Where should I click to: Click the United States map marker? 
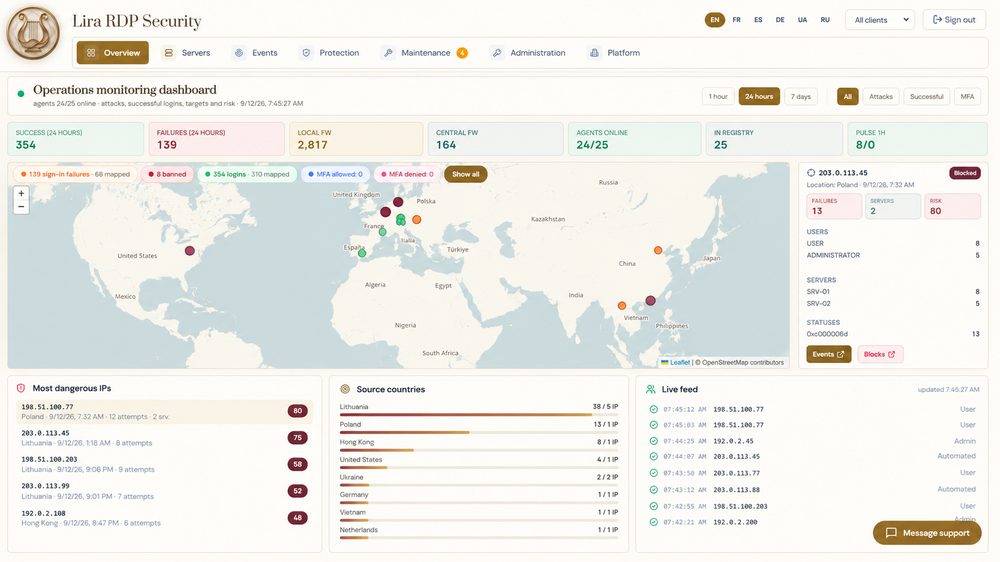click(x=189, y=251)
